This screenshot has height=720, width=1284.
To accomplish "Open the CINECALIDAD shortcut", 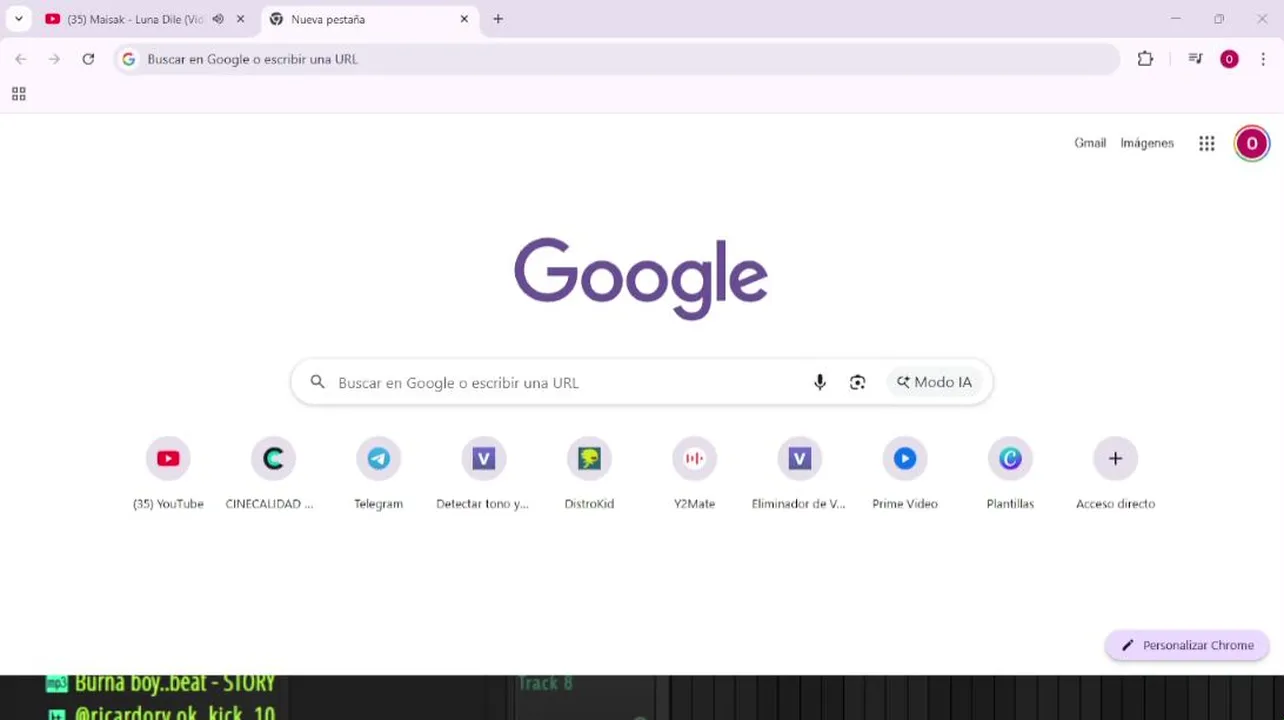I will pyautogui.click(x=273, y=473).
